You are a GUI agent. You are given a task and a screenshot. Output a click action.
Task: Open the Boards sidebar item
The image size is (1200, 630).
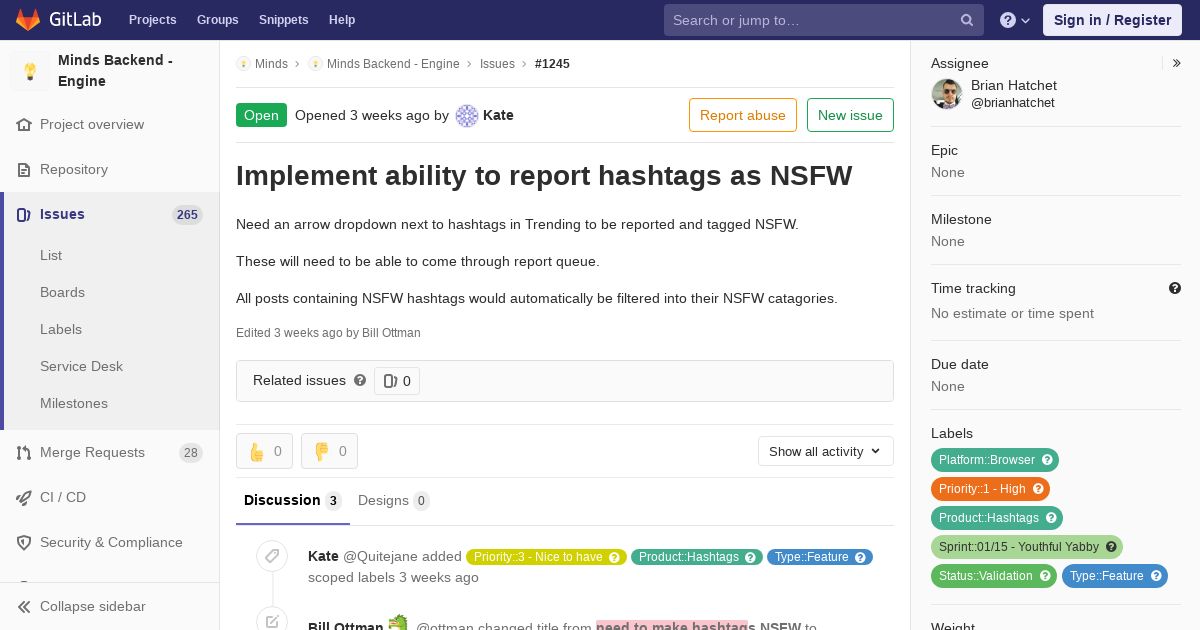click(x=62, y=292)
